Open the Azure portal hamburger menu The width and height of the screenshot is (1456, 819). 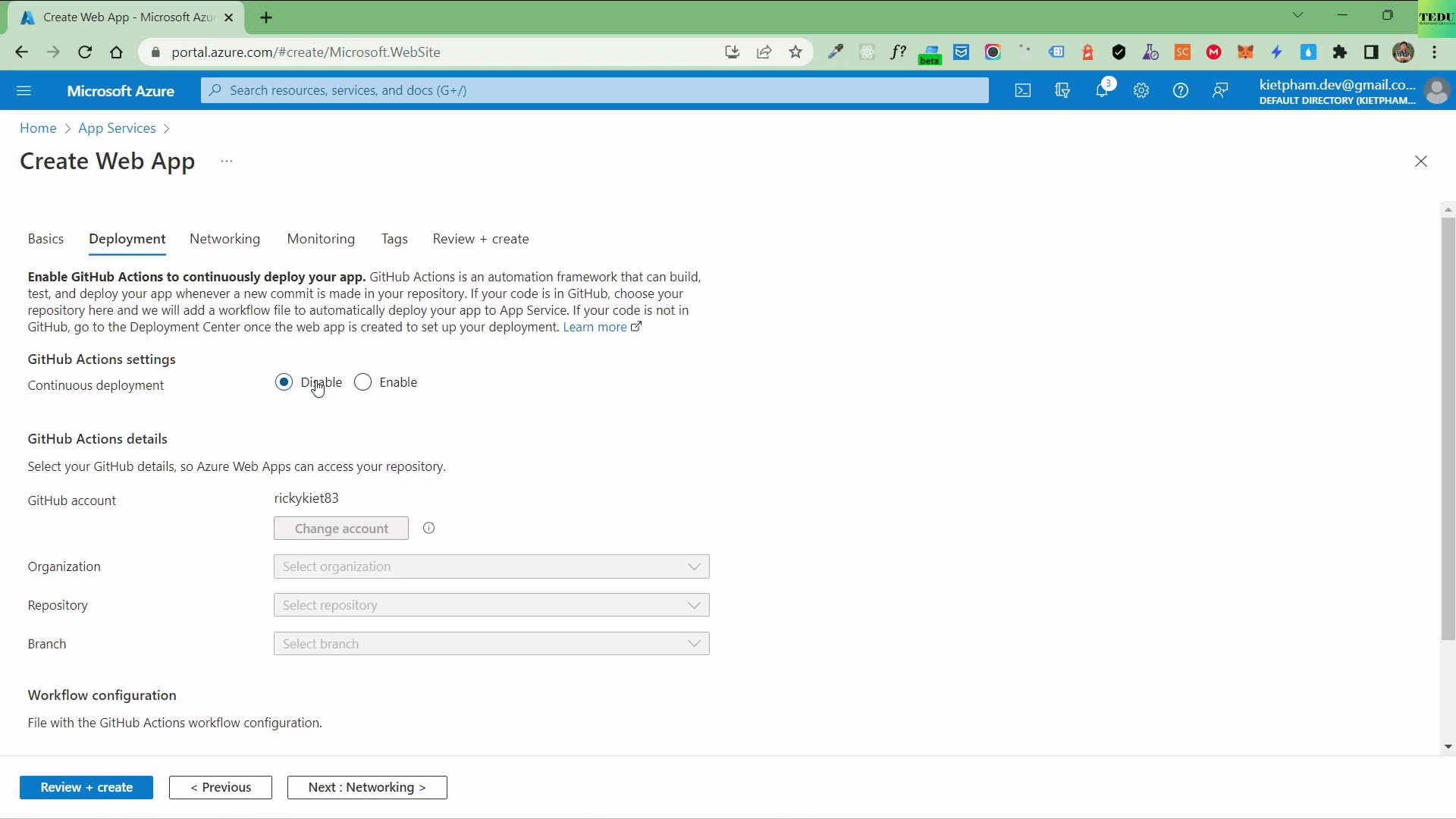[24, 91]
